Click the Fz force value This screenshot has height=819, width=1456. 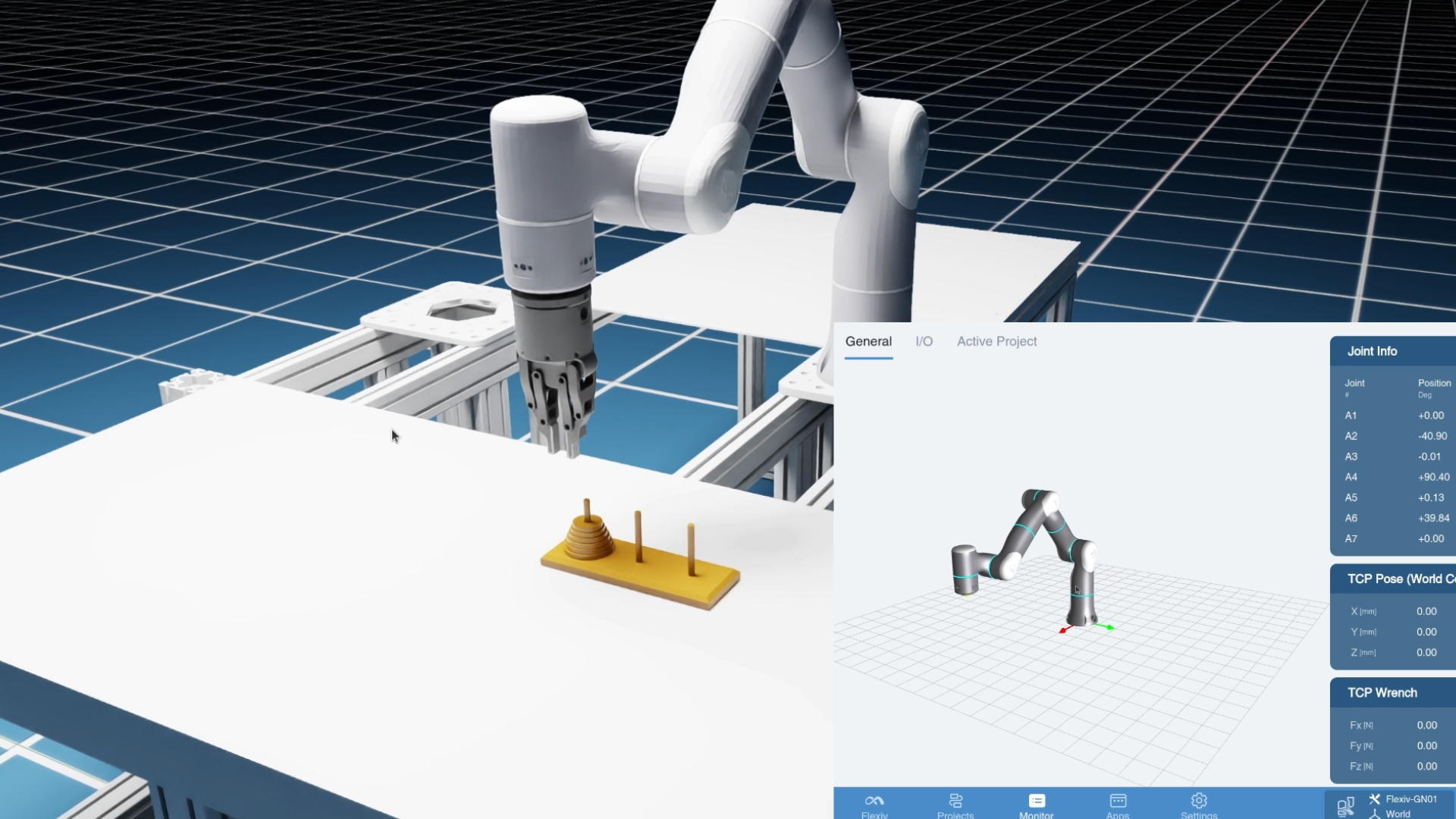pos(1426,766)
